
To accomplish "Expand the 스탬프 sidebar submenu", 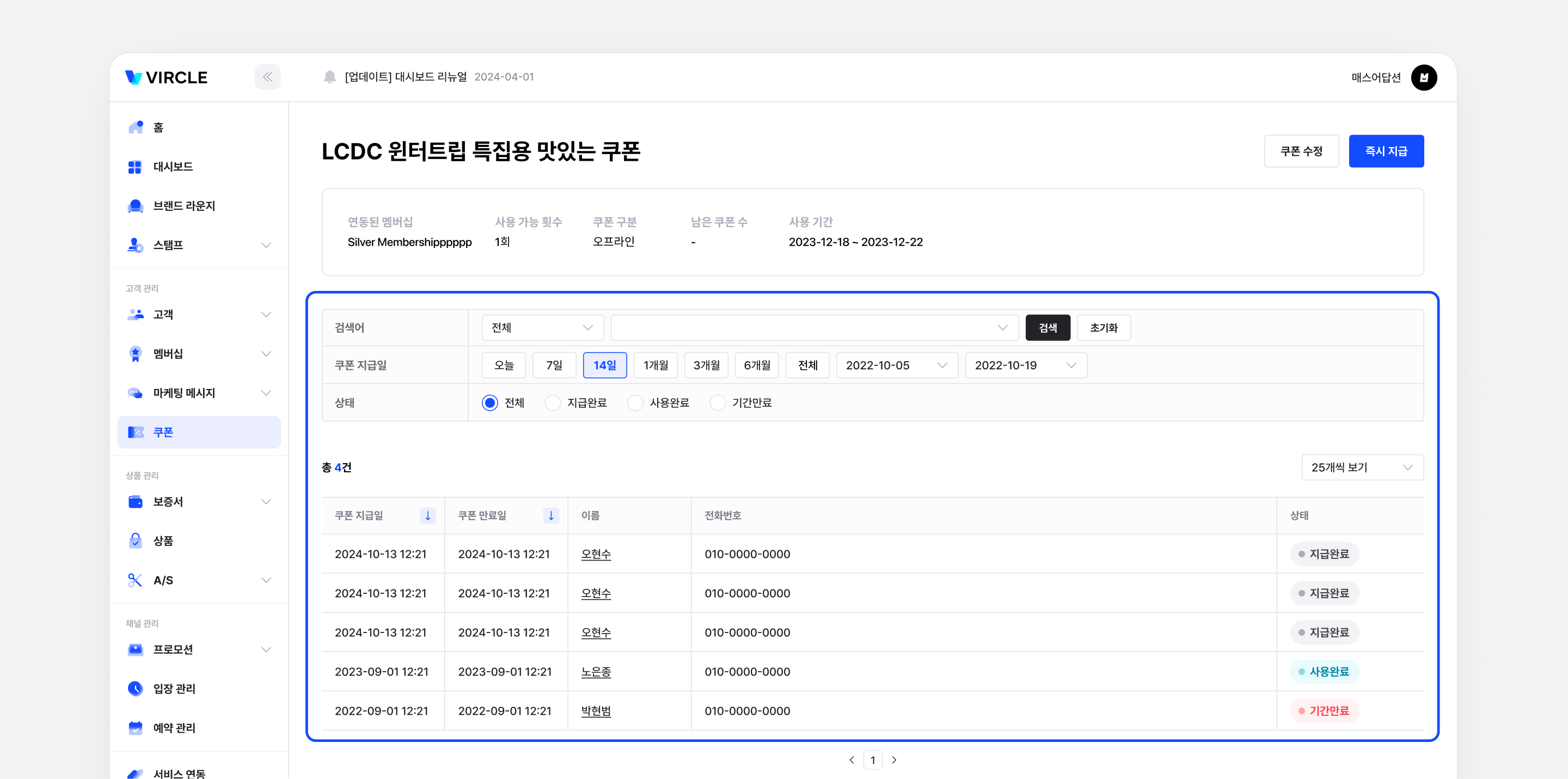I will pos(266,245).
